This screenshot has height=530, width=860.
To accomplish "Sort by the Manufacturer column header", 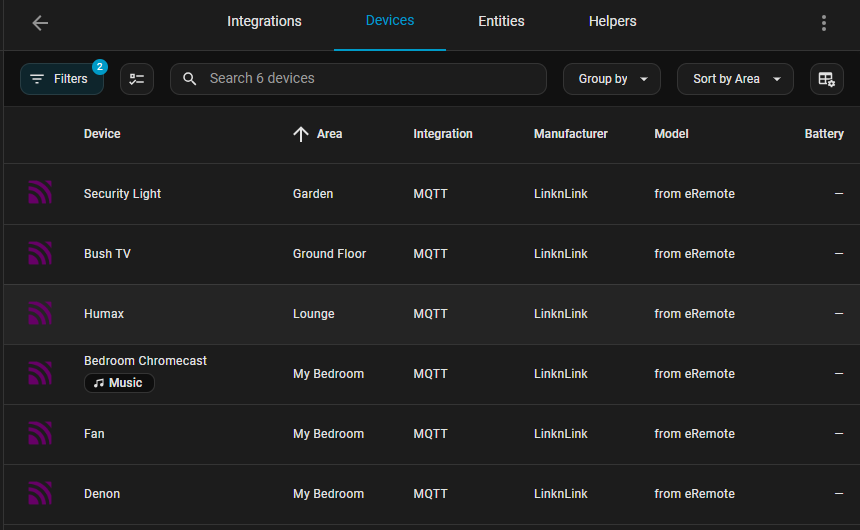I will [x=570, y=134].
